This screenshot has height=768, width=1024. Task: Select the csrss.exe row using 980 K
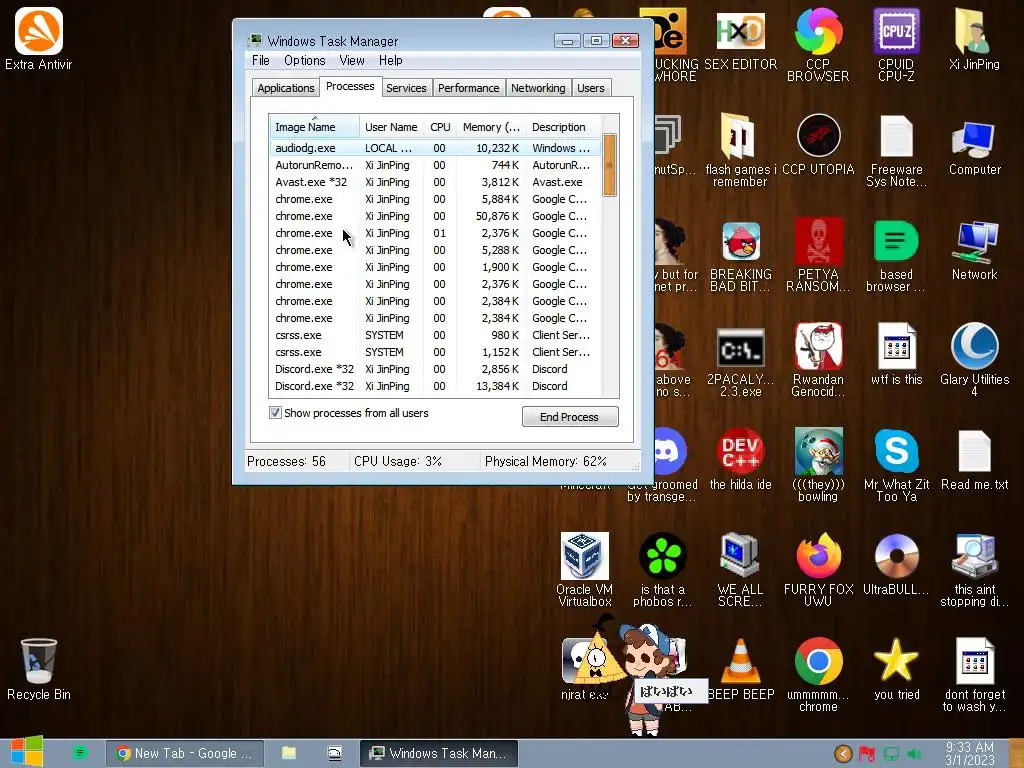click(435, 335)
